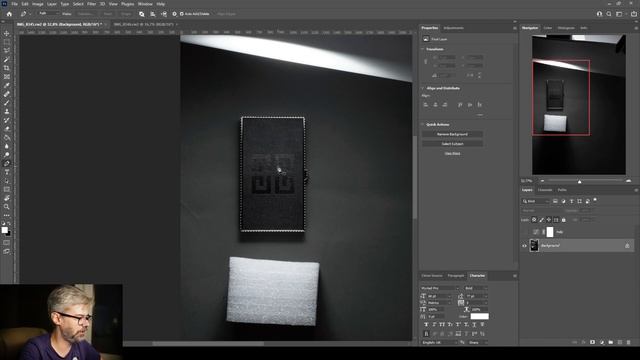Filter layers by type layers icon
The width and height of the screenshot is (640, 360).
tap(571, 201)
